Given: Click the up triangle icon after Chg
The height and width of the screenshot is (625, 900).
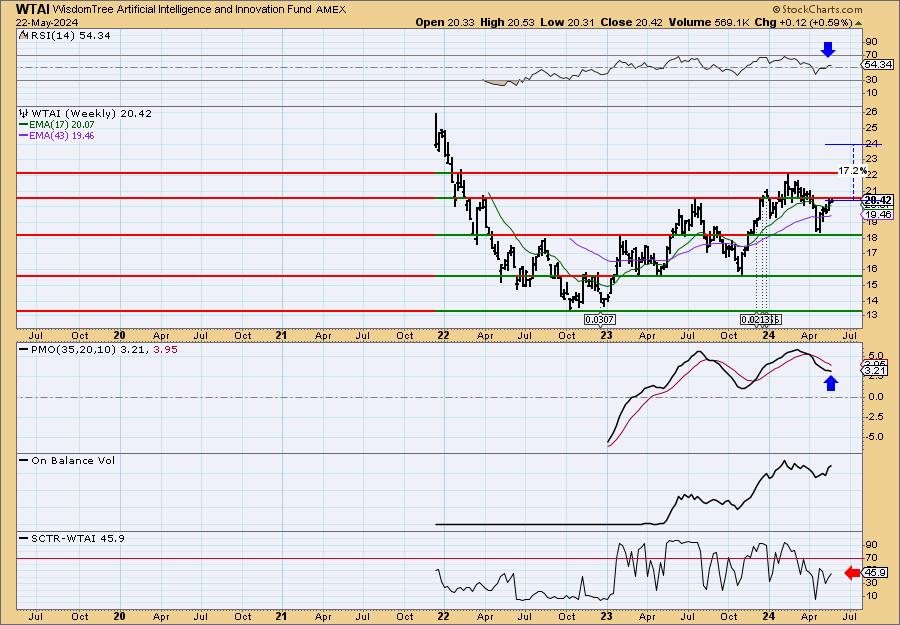Looking at the screenshot, I should [859, 23].
